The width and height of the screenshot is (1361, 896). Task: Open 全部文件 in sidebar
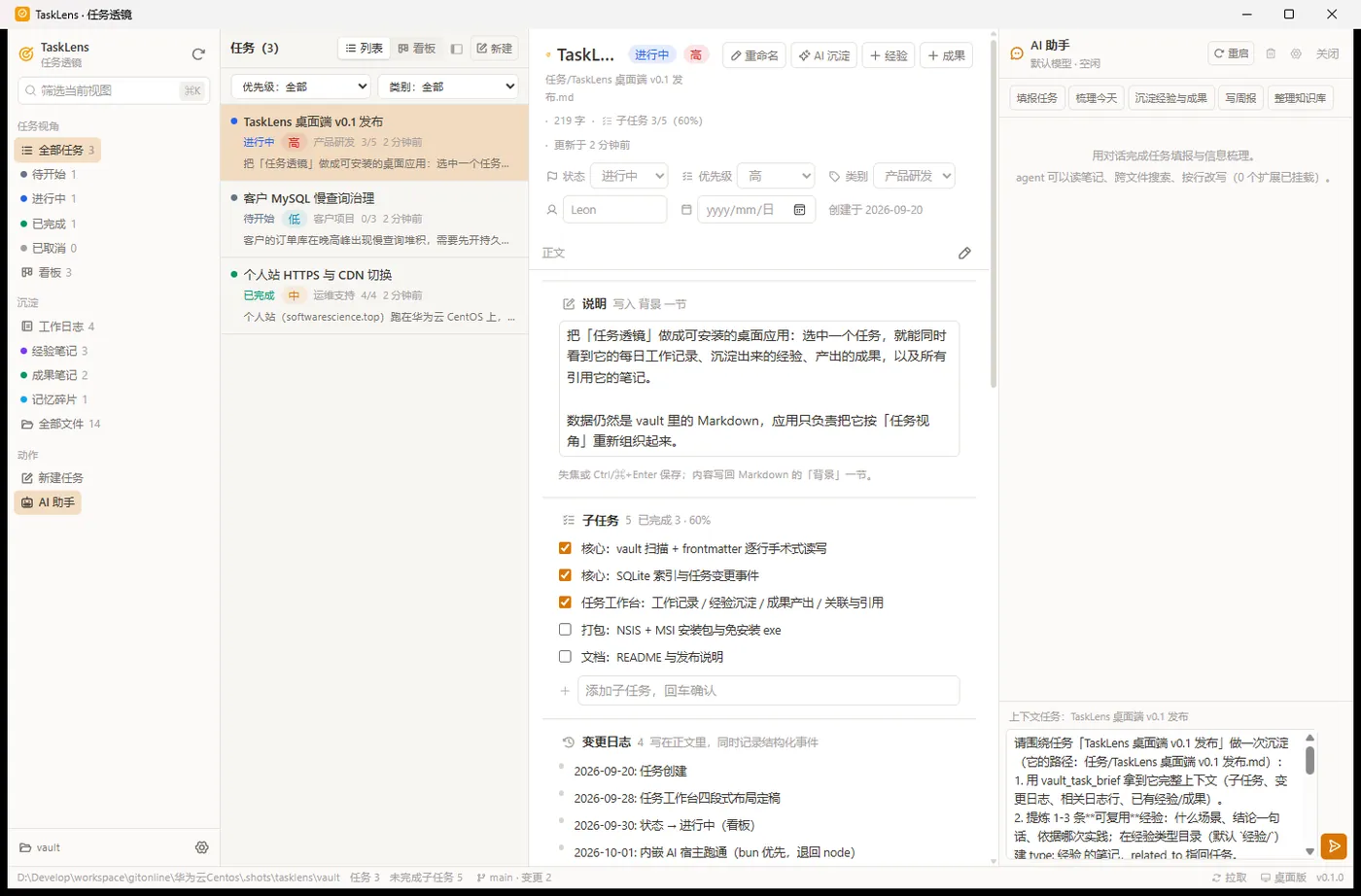click(x=60, y=424)
